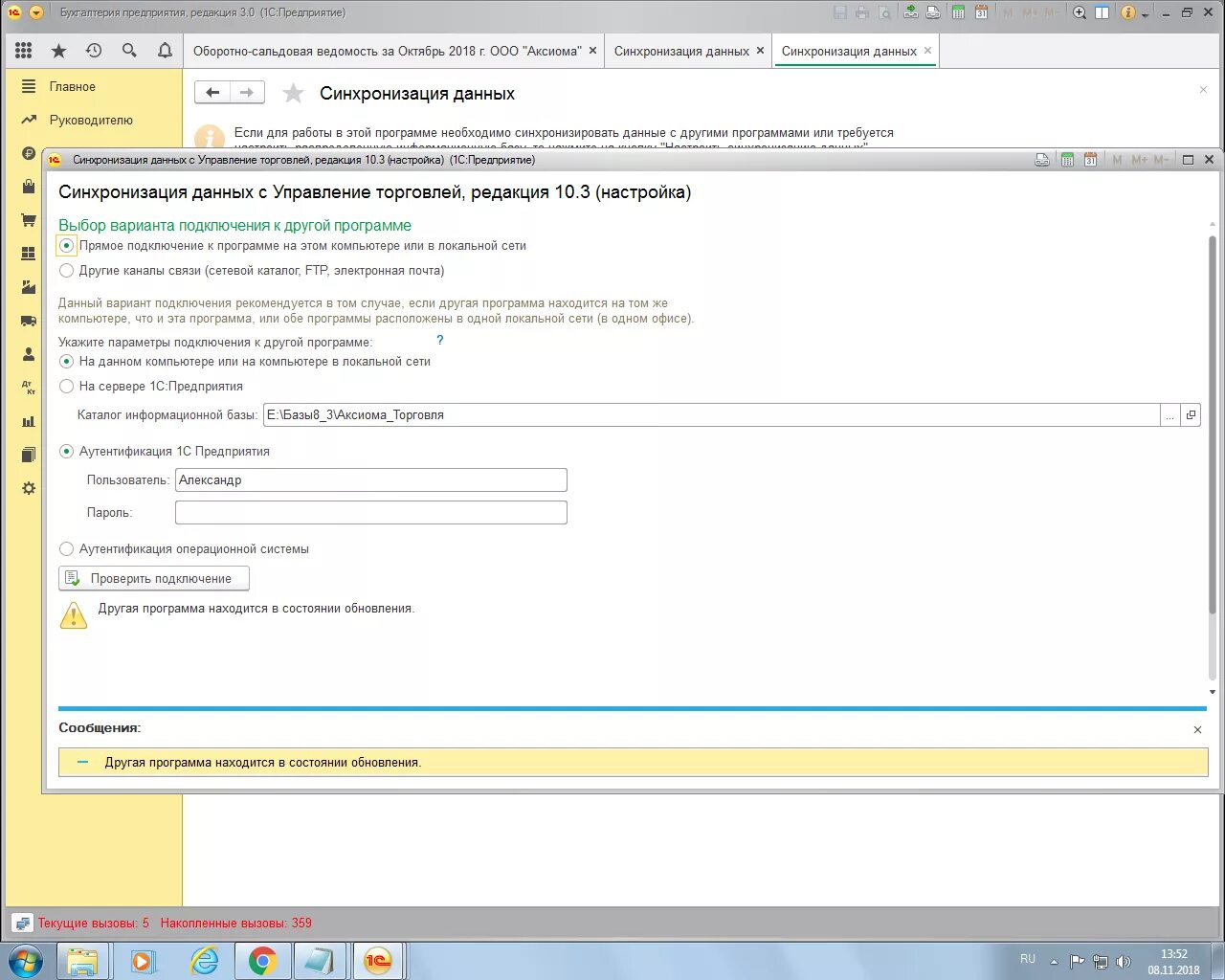Open the shopping cart Purchases section

coord(29,220)
